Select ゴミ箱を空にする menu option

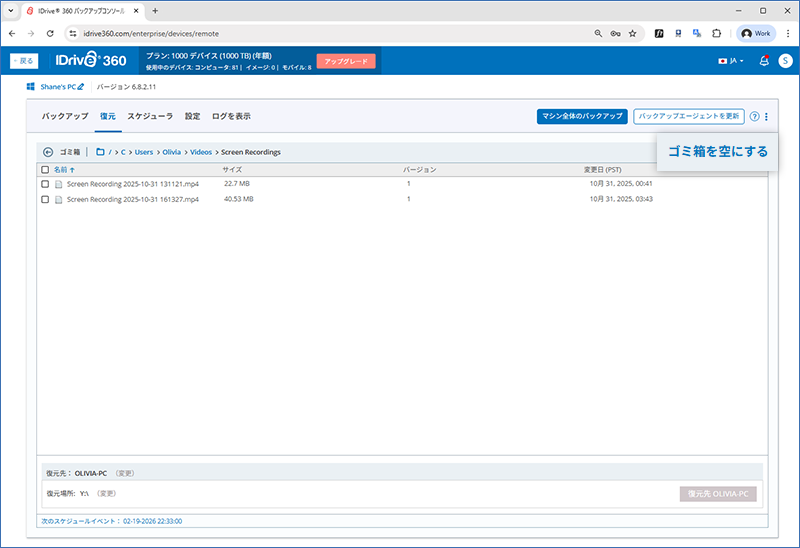[x=717, y=150]
